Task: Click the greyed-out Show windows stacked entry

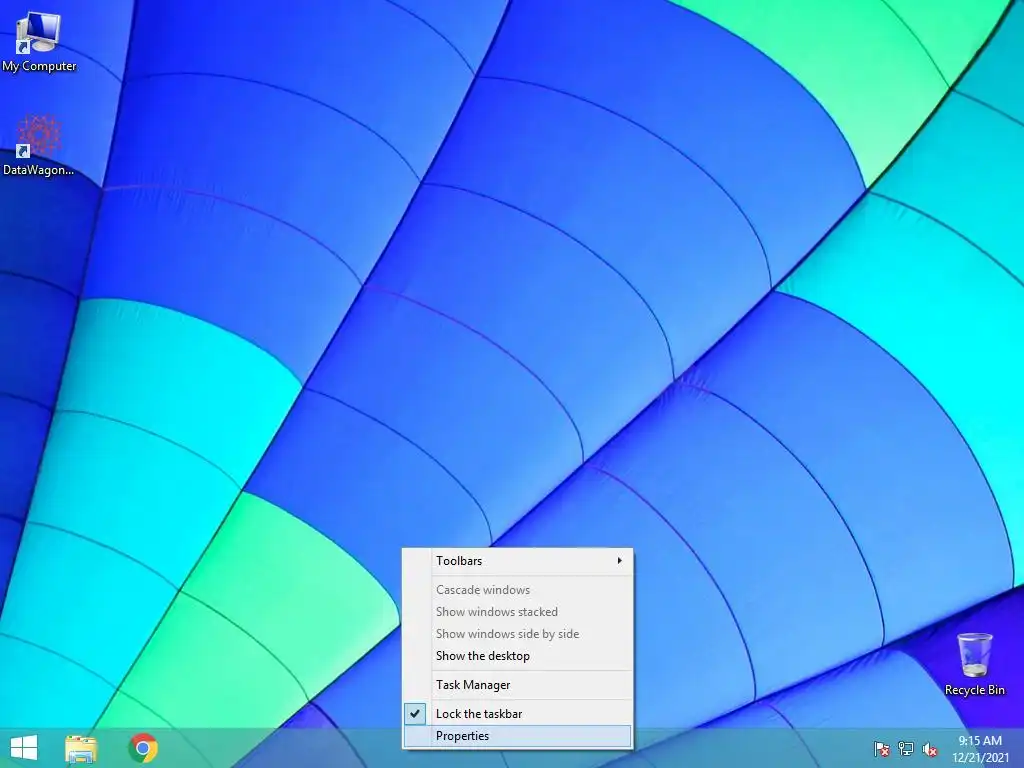Action: click(517, 612)
